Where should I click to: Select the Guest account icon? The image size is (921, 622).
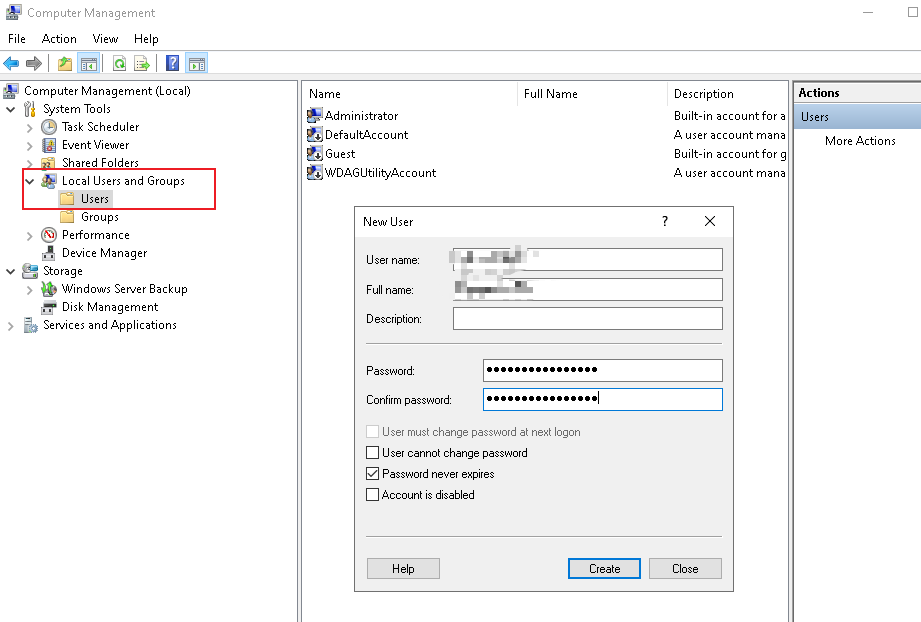(x=314, y=154)
